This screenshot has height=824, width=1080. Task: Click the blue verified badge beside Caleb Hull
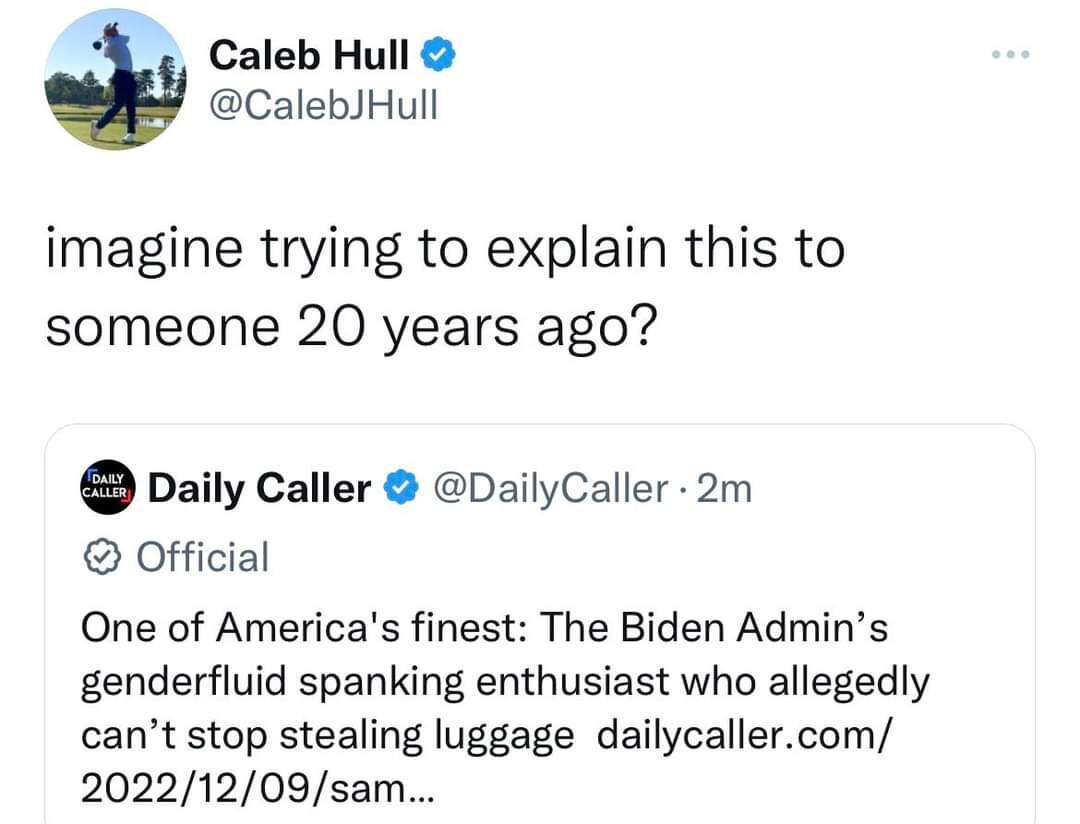coord(438,57)
